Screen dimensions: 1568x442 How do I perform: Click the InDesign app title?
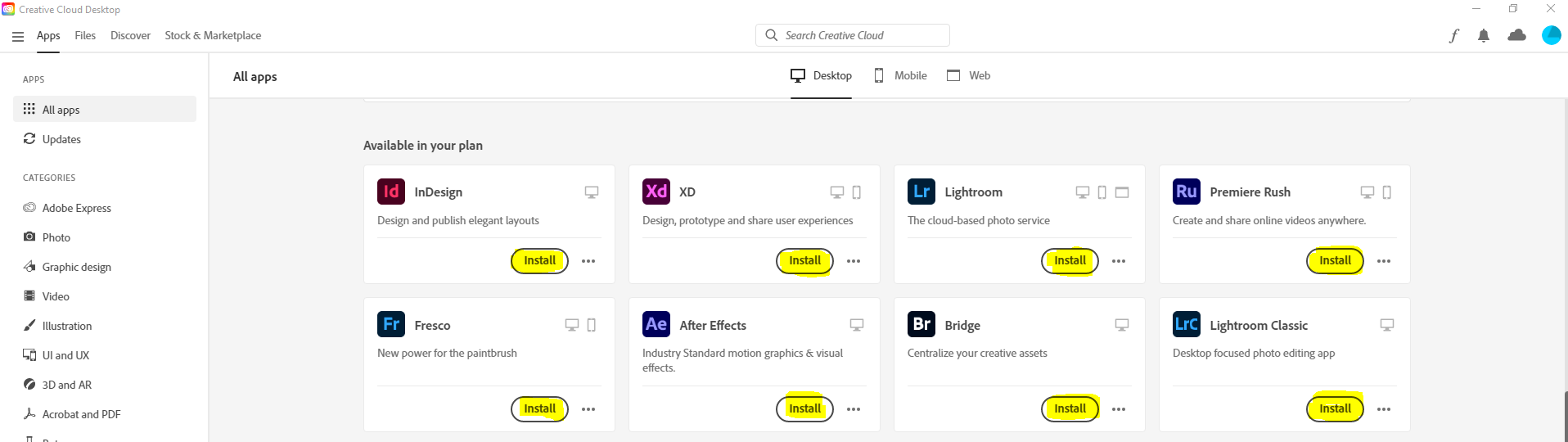click(x=438, y=192)
